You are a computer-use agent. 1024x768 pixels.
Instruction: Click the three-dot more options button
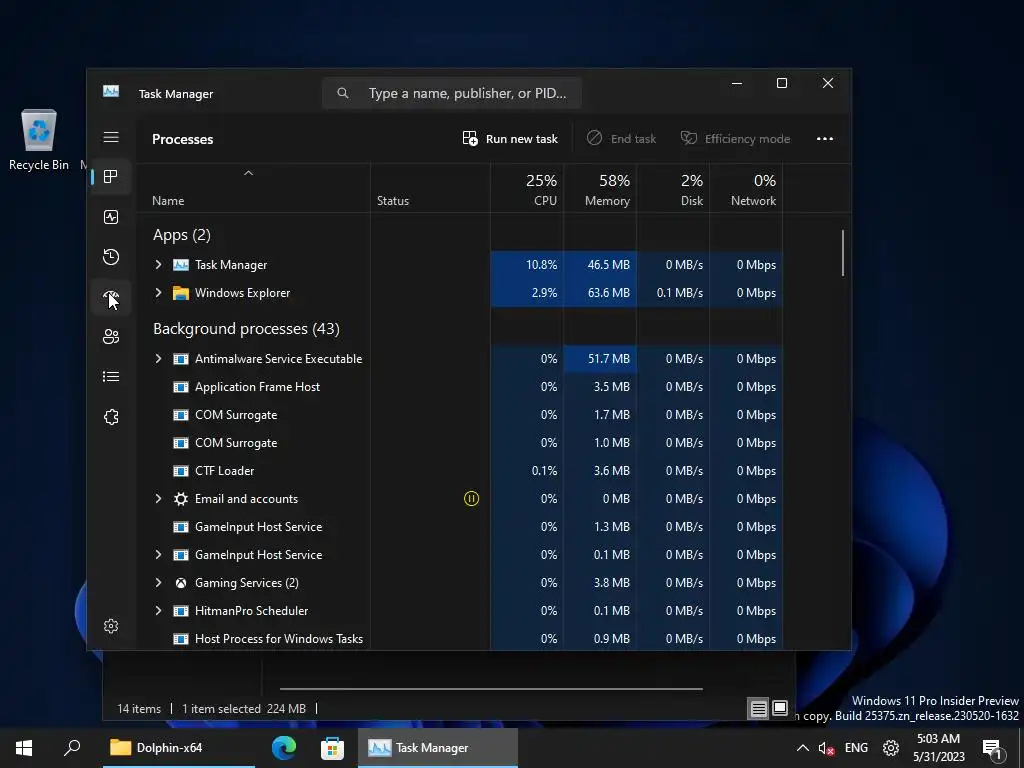tap(825, 138)
